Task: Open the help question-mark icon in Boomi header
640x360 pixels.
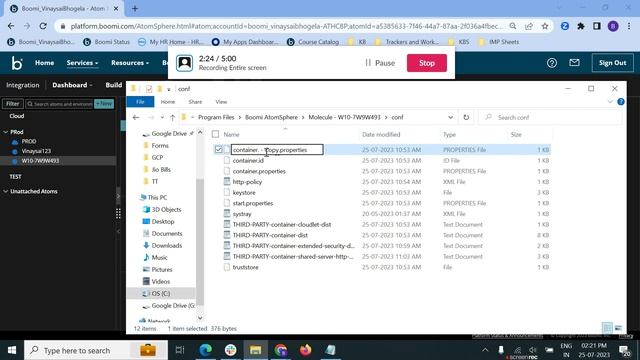Action: [x=552, y=63]
